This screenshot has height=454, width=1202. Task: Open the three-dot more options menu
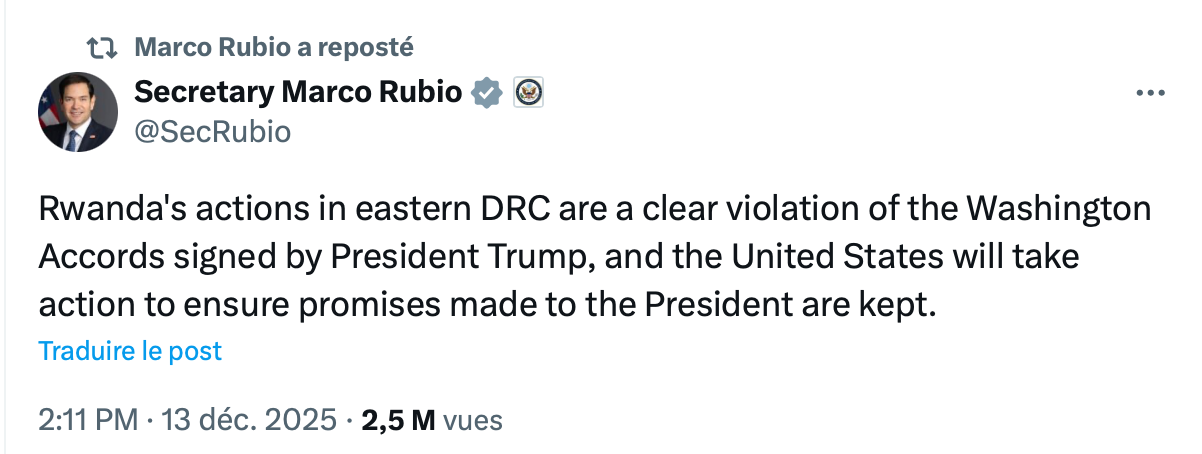(x=1152, y=93)
